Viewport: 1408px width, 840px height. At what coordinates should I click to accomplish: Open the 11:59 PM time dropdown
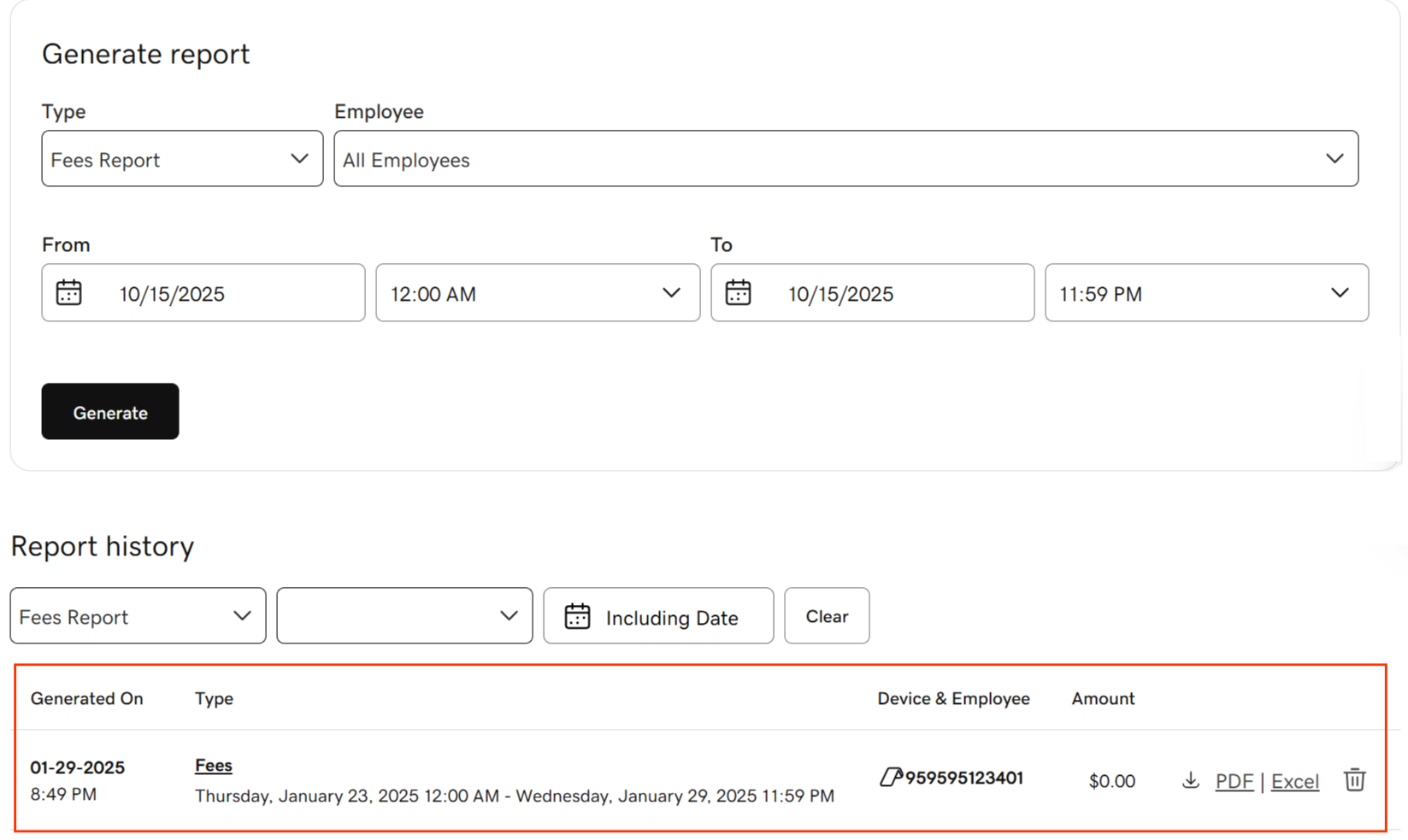point(1205,292)
